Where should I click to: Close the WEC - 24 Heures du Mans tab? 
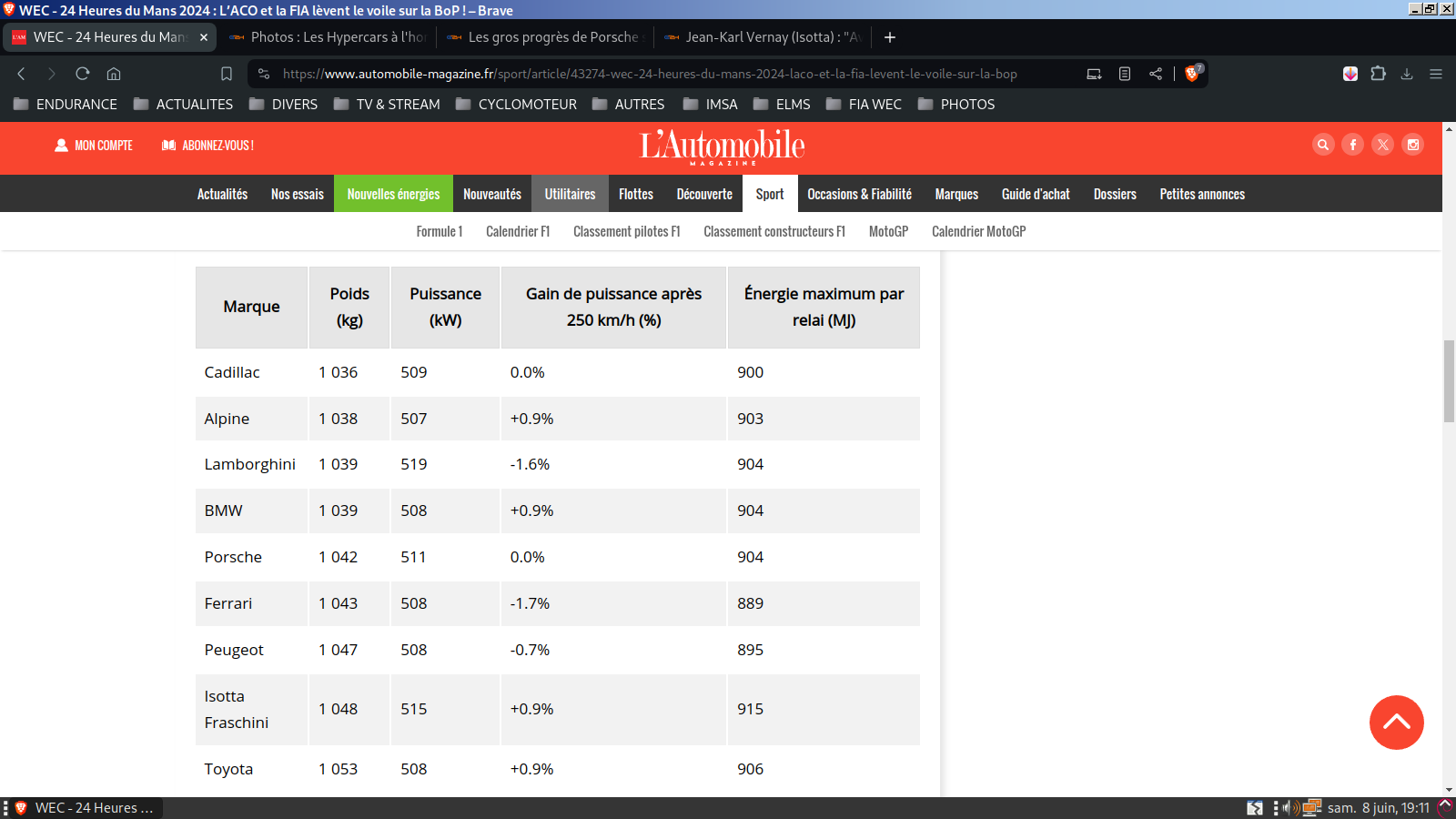coord(204,37)
